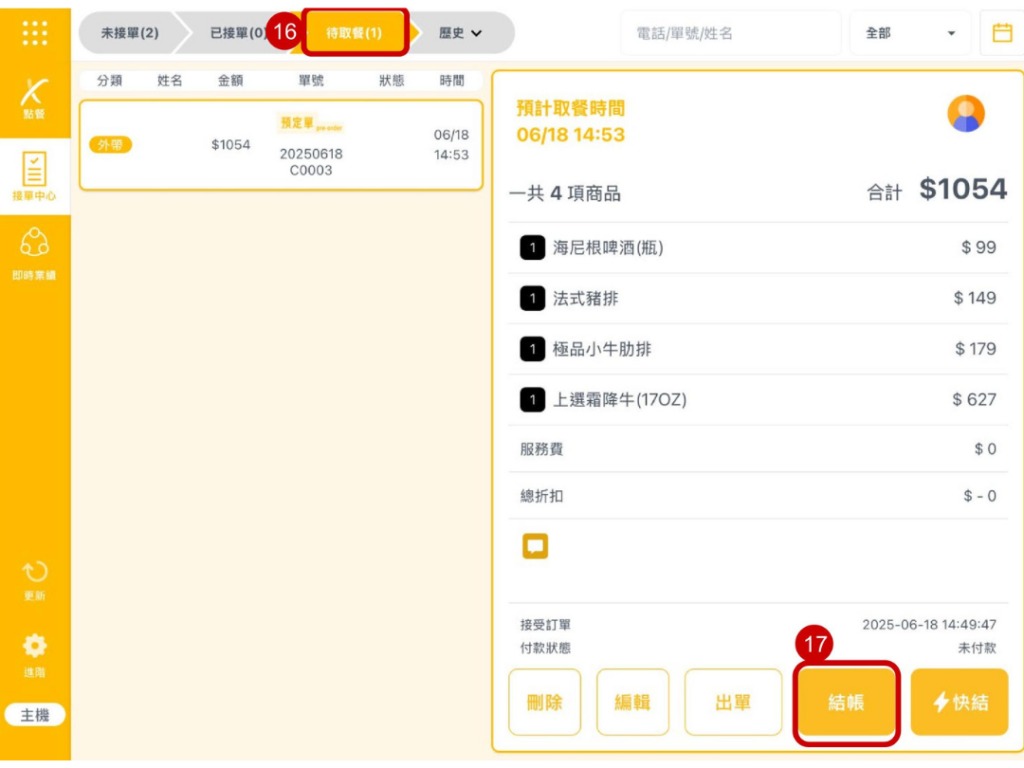Open the 即時業績 live sales icon
This screenshot has height=768, width=1024.
(34, 252)
